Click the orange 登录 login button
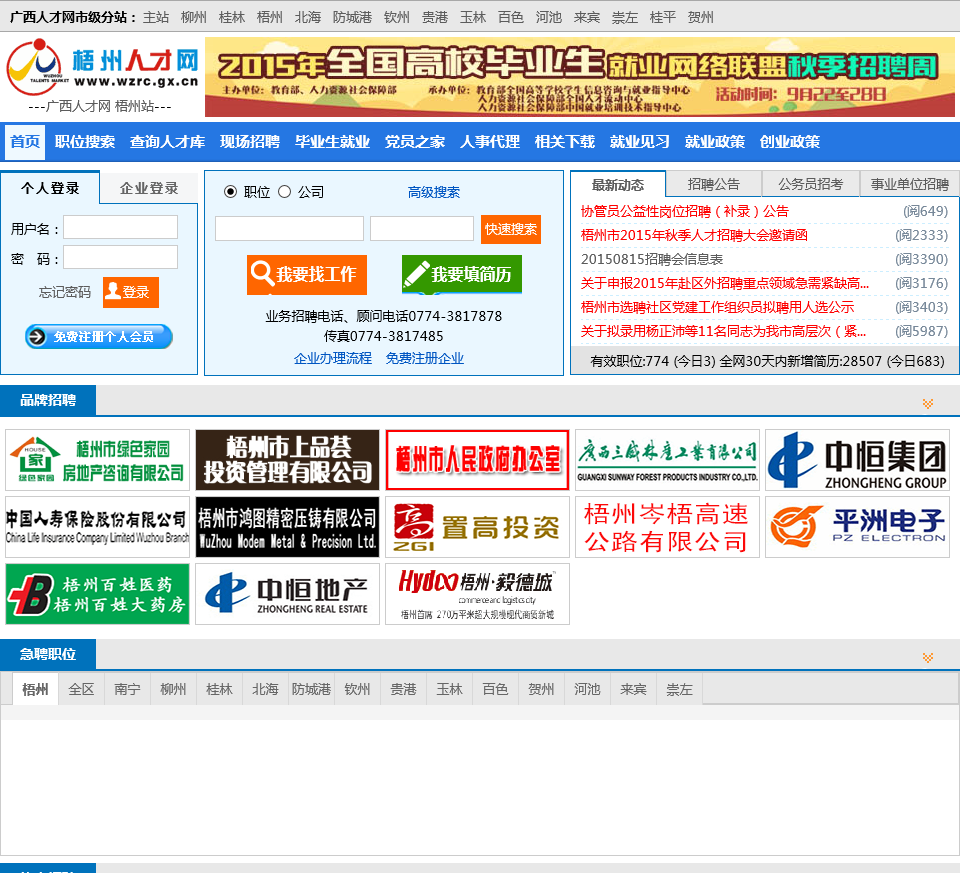The image size is (960, 873). 130,292
